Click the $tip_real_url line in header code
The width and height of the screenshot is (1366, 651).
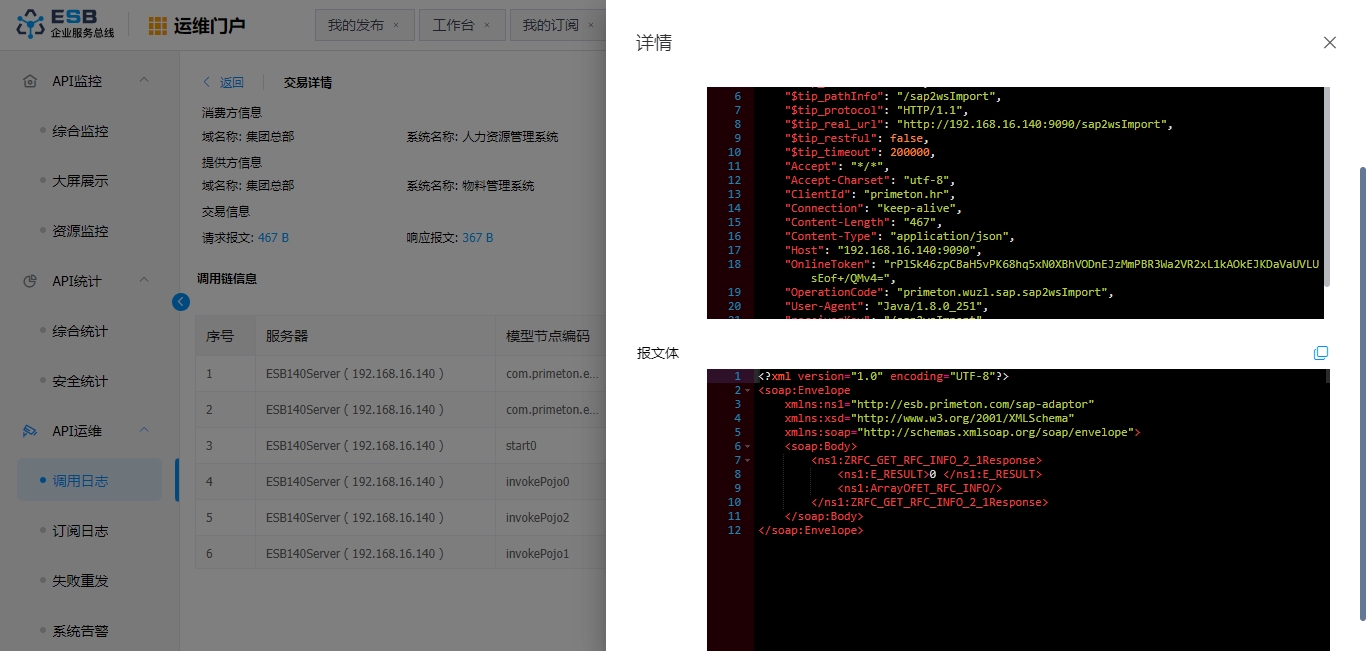tap(978, 124)
